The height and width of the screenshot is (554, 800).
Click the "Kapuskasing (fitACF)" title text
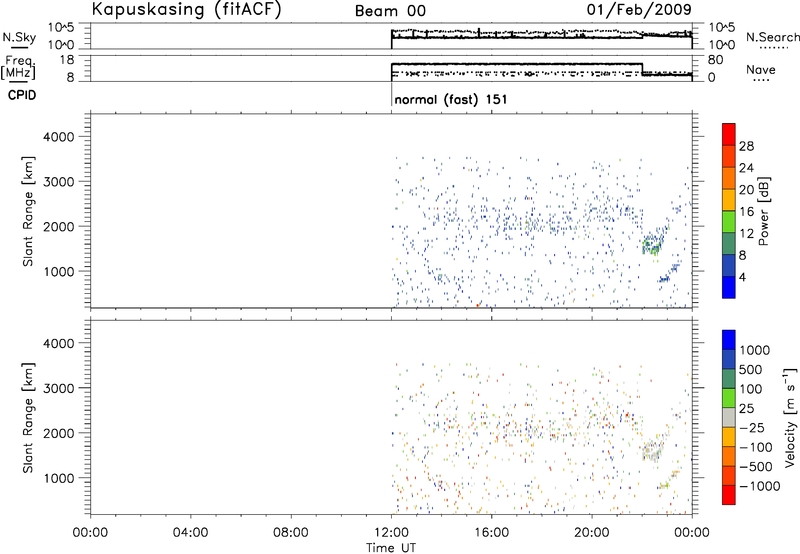tap(186, 9)
